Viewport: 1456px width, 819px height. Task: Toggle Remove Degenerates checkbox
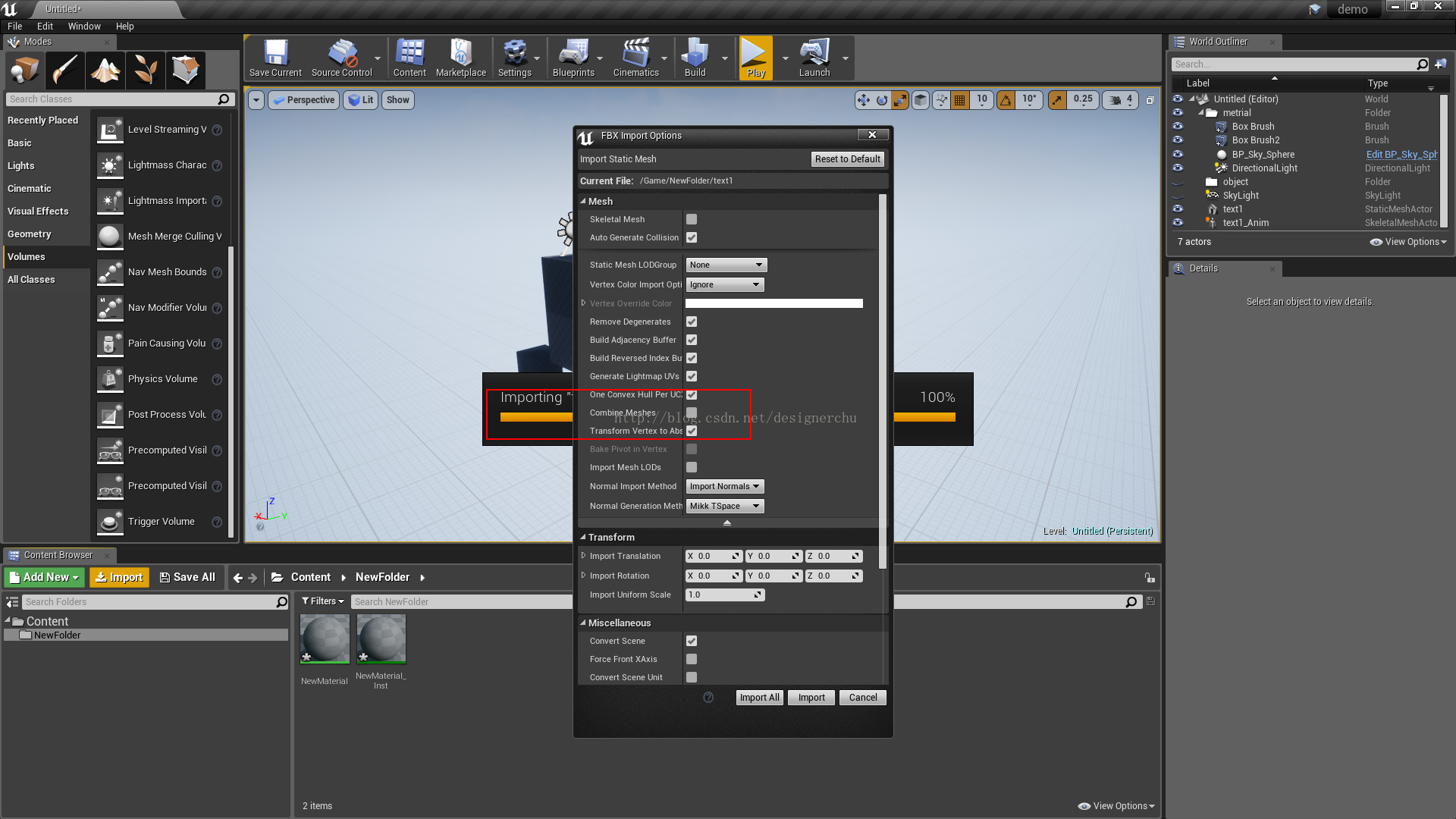[x=692, y=322]
